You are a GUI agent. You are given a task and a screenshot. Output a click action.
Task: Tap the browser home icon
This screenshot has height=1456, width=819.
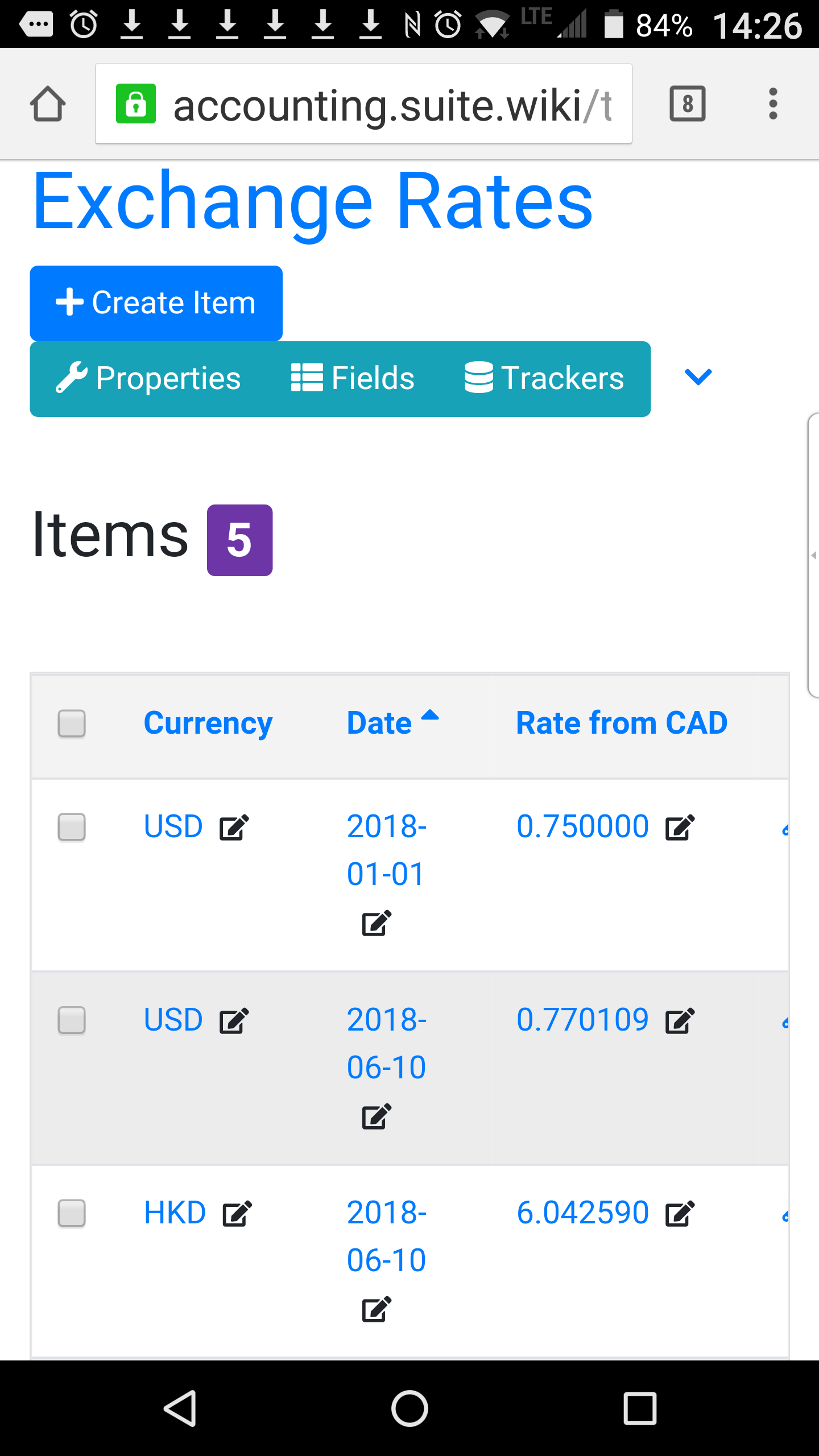point(48,104)
